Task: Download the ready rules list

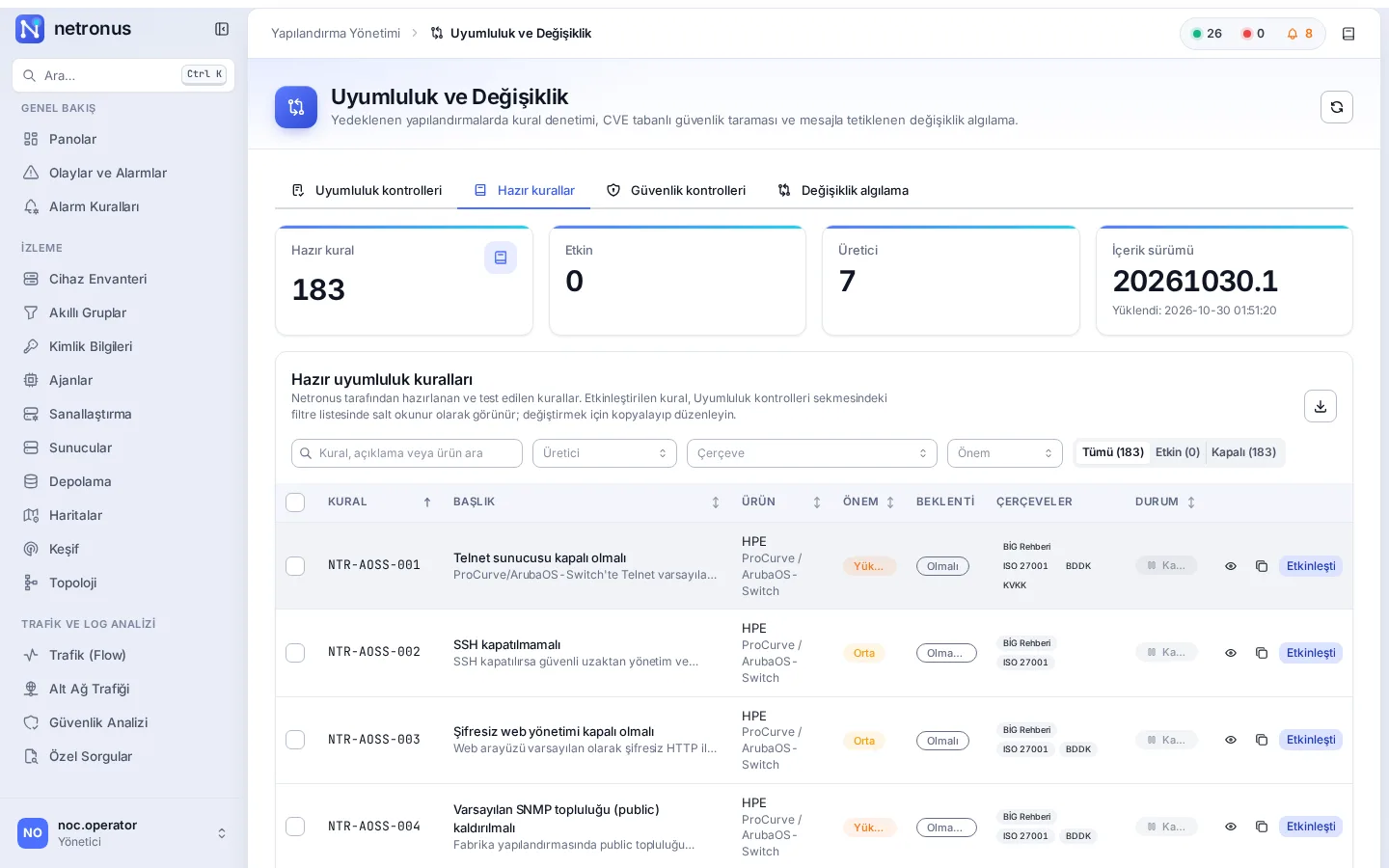Action: tap(1321, 406)
